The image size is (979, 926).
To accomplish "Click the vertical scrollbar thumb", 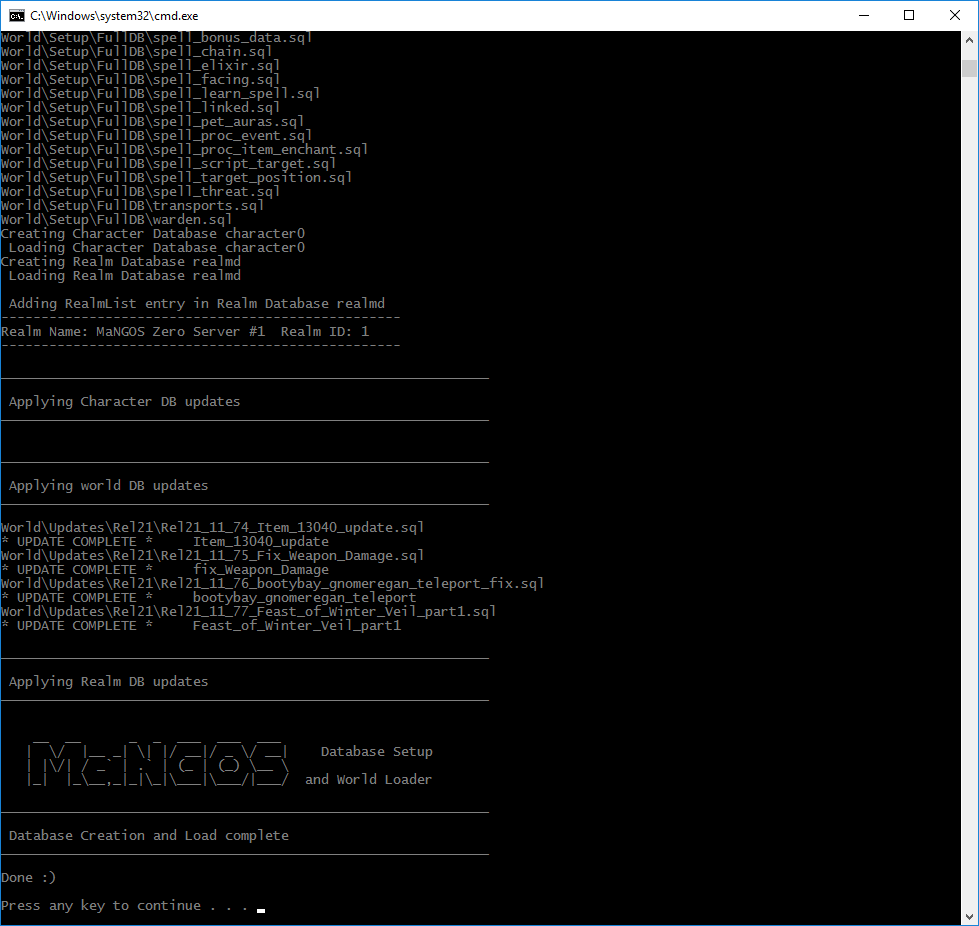I will click(969, 68).
